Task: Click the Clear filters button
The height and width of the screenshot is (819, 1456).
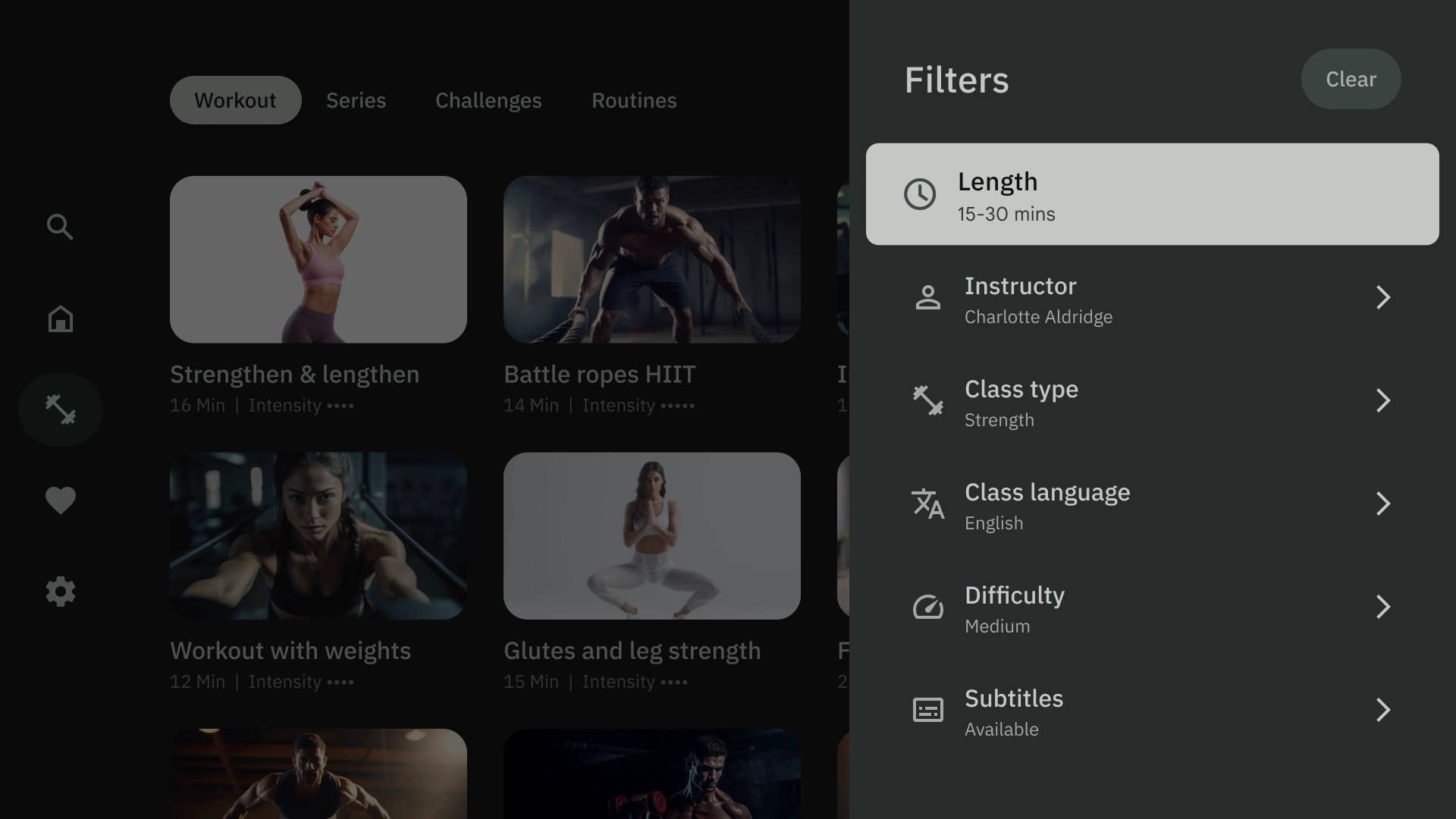Action: click(1351, 79)
